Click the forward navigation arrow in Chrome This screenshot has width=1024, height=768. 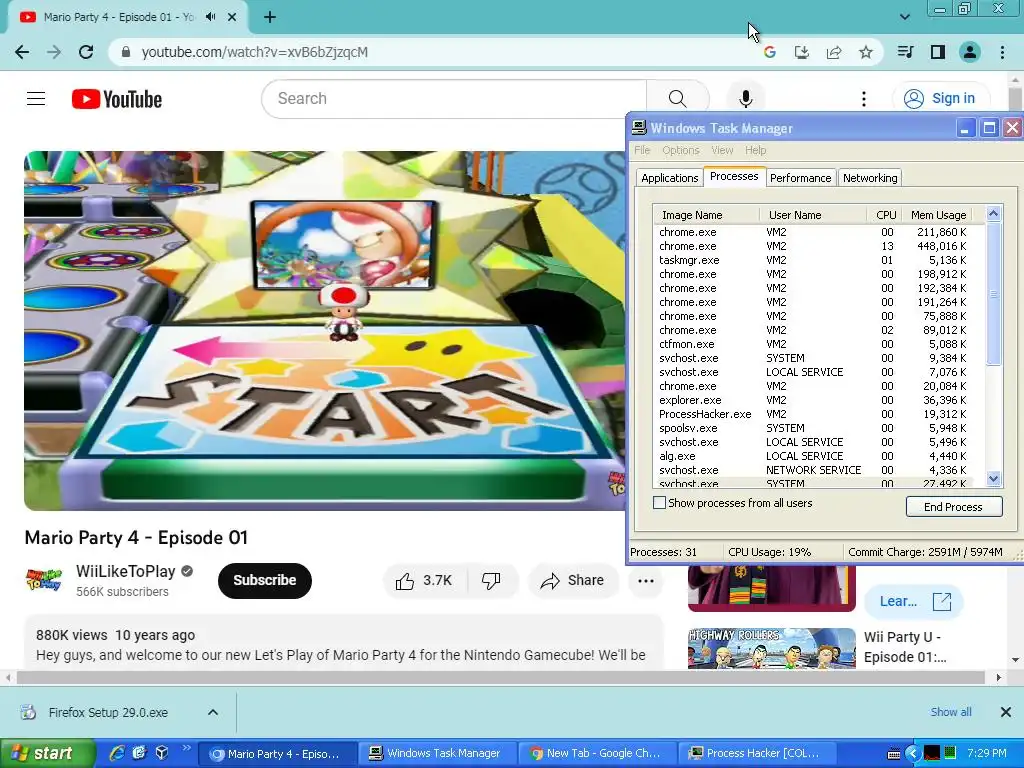[x=54, y=52]
